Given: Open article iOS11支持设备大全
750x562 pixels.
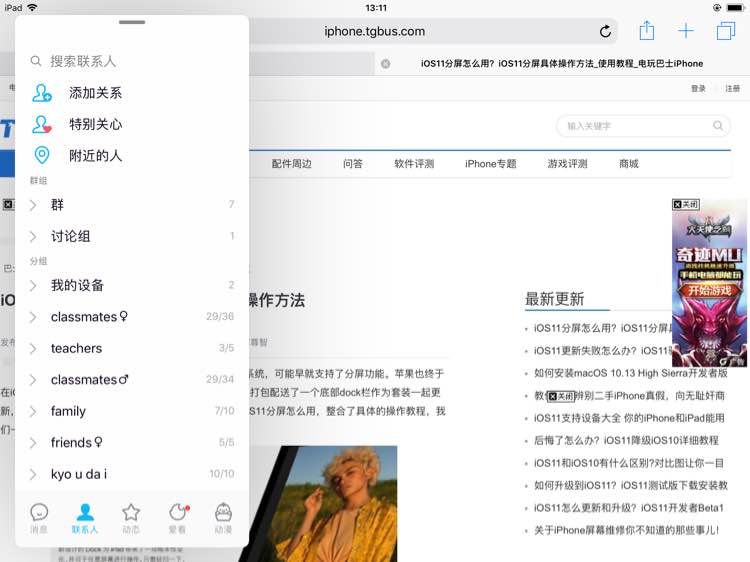Looking at the screenshot, I should coord(629,418).
